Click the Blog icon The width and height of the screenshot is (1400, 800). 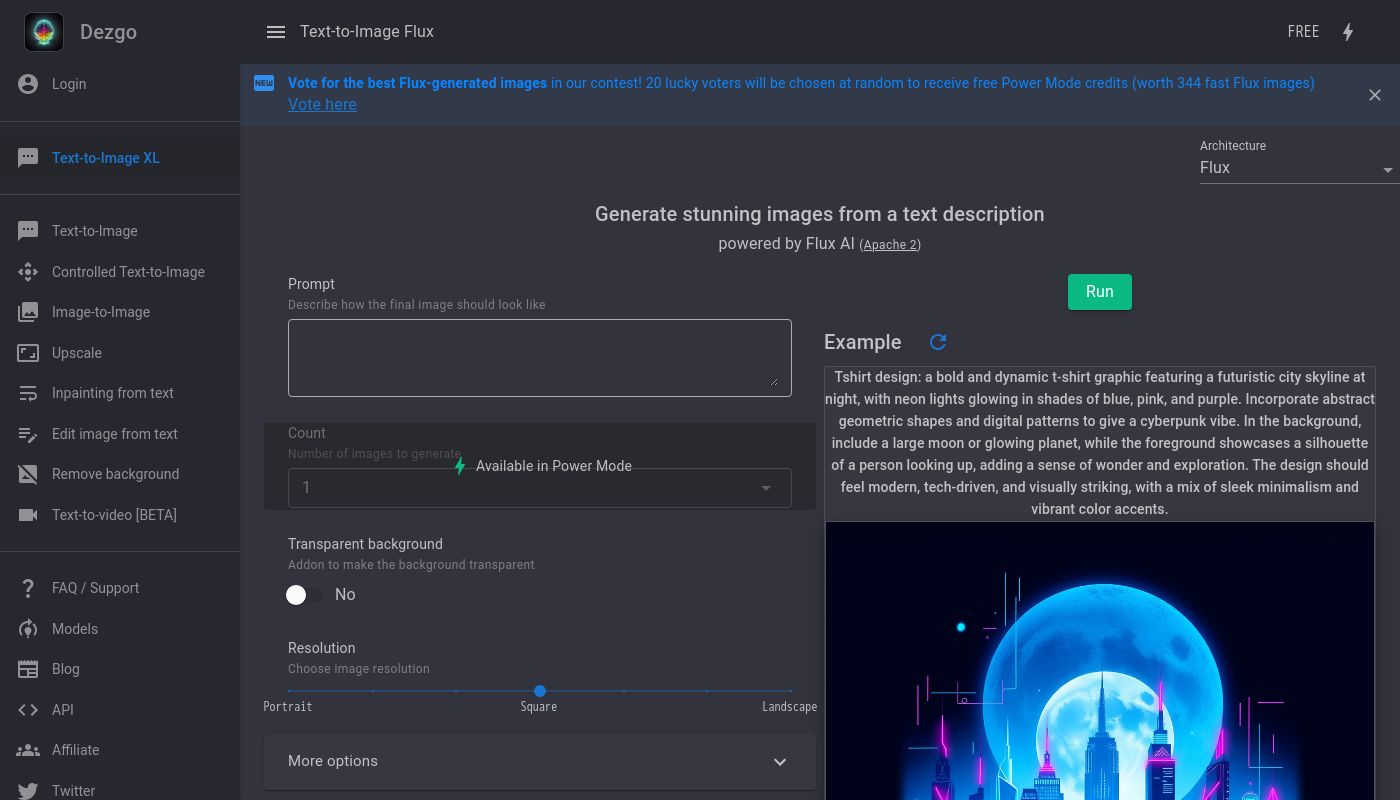pyautogui.click(x=28, y=669)
